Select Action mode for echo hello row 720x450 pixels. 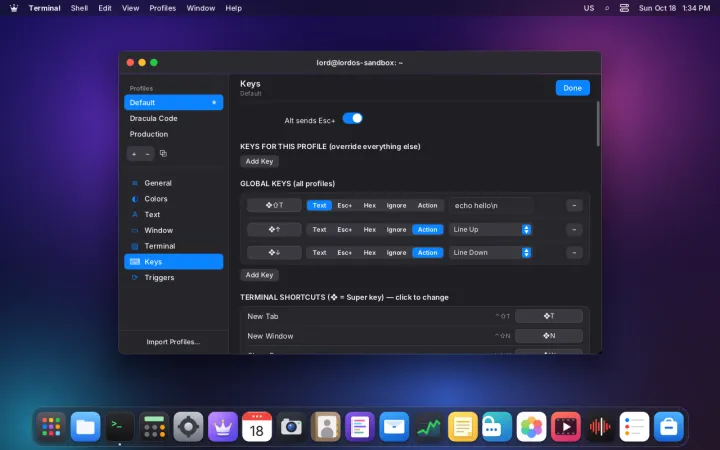[428, 205]
